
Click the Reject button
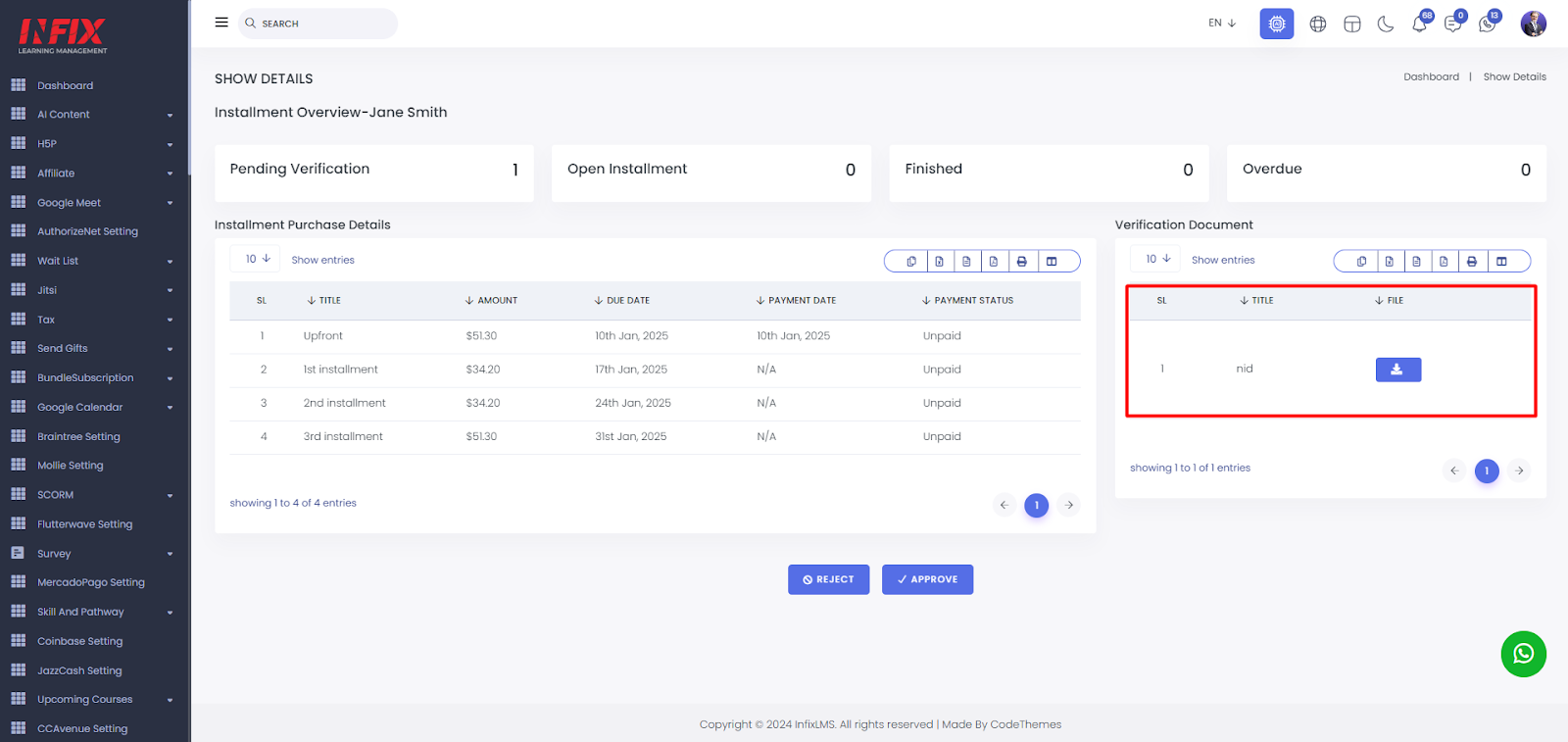[828, 579]
